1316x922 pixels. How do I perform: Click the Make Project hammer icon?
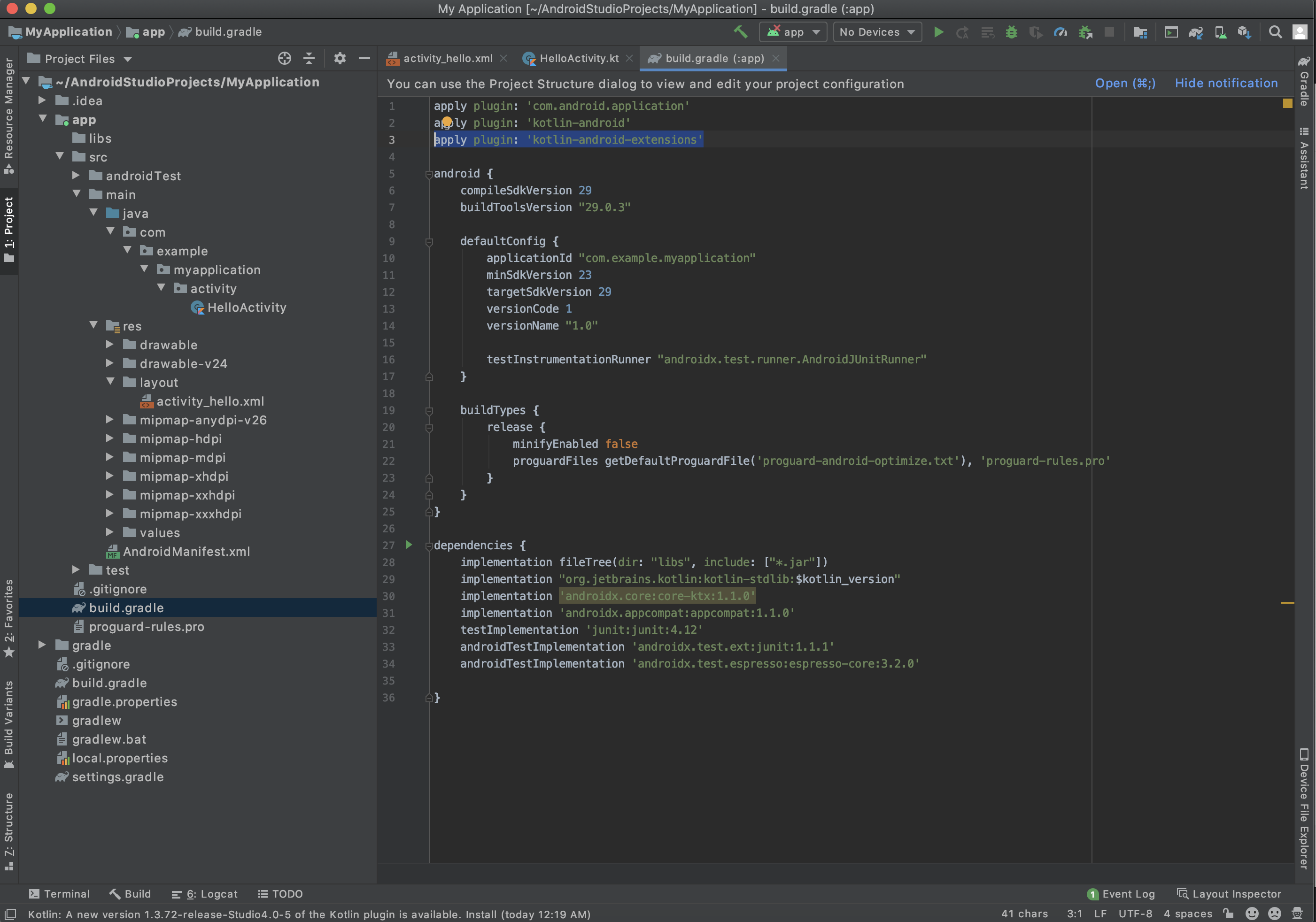740,32
